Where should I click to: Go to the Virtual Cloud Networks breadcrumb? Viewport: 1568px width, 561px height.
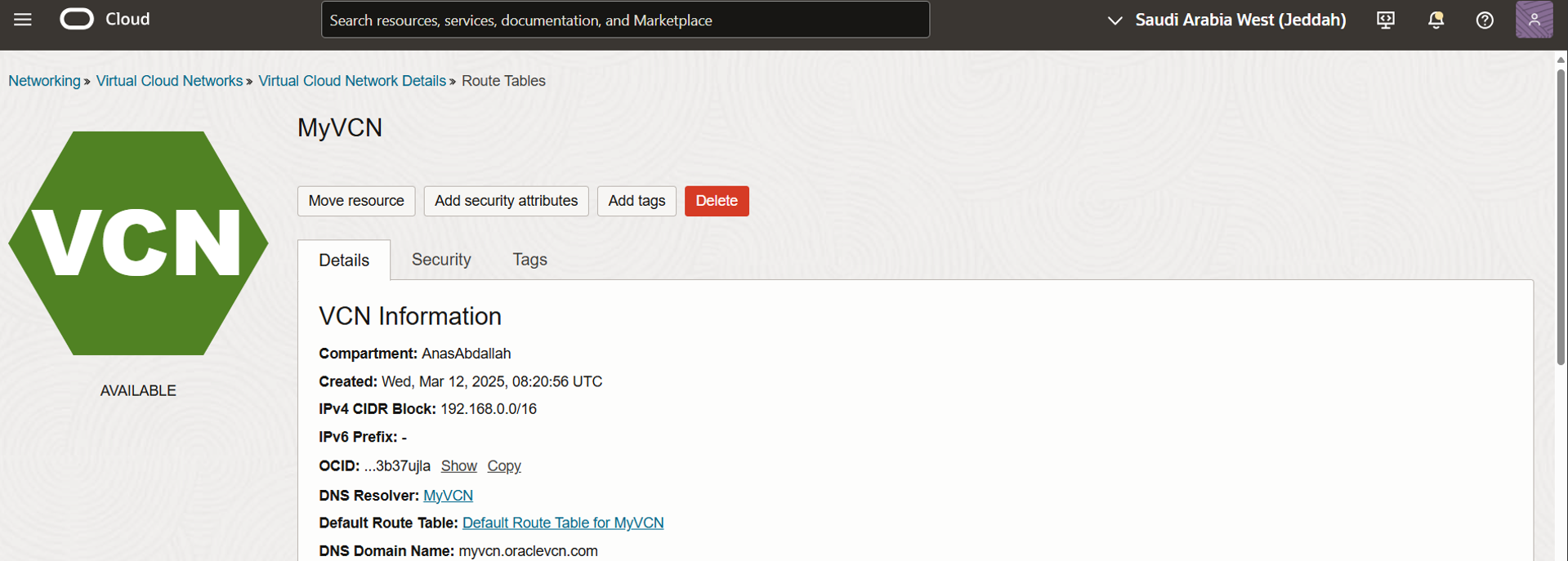pyautogui.click(x=169, y=81)
